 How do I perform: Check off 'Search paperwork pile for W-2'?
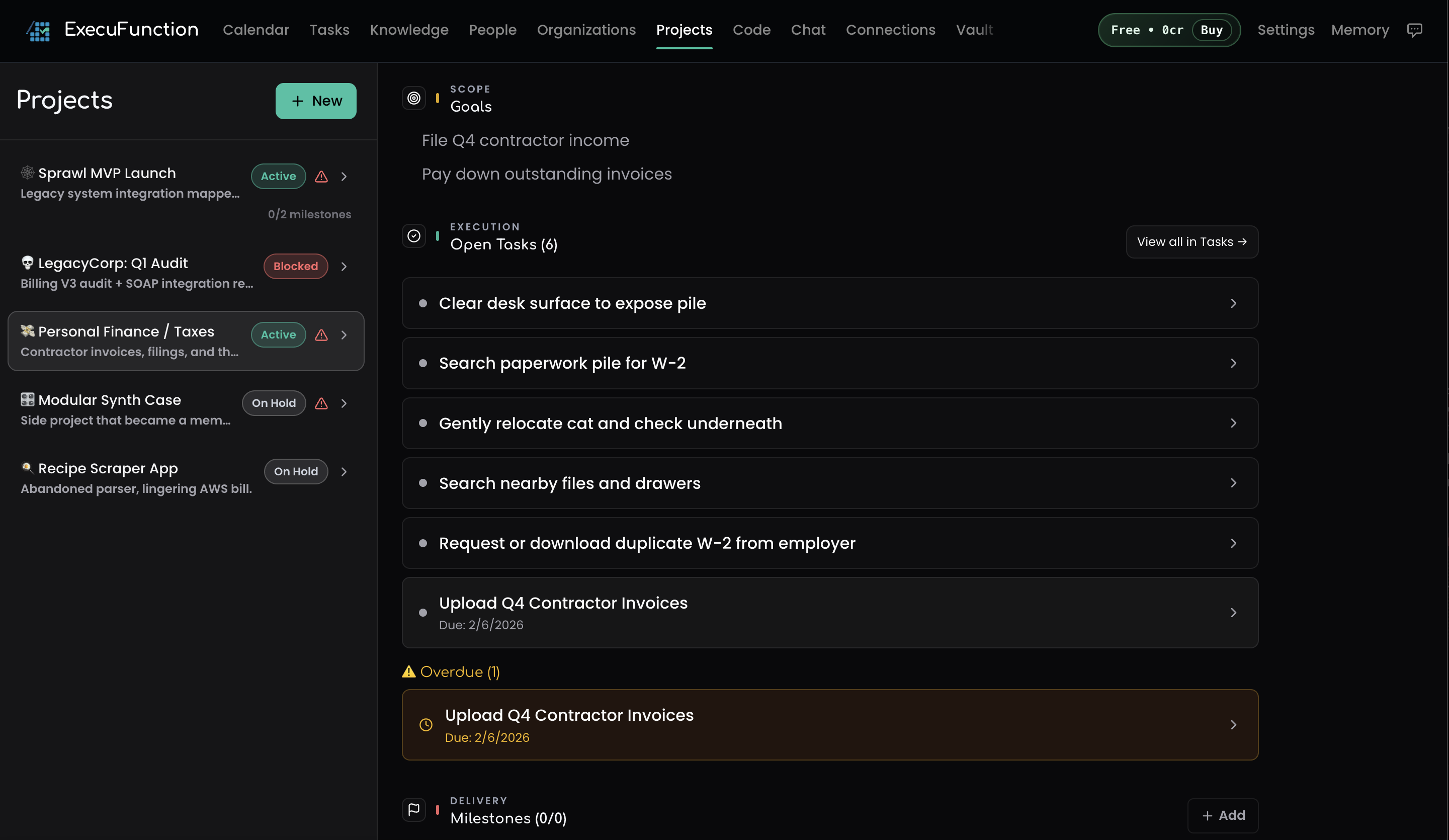(424, 363)
